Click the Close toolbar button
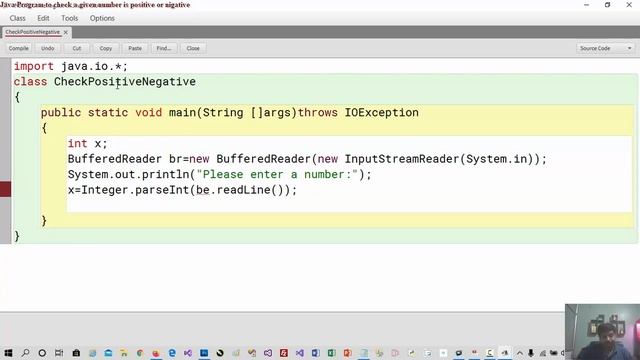640x360 pixels. pos(193,48)
